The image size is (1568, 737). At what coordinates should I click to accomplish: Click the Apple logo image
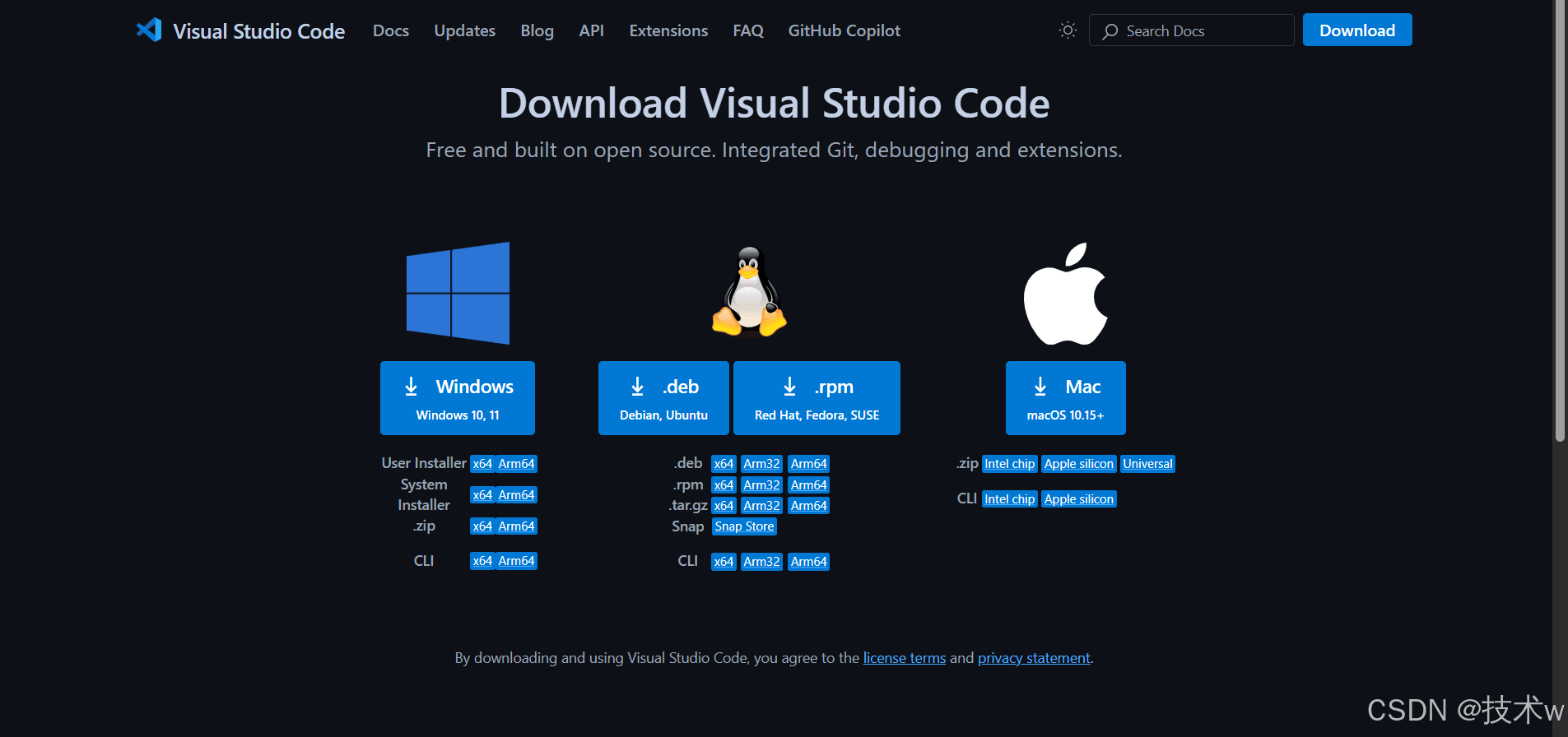[x=1065, y=294]
